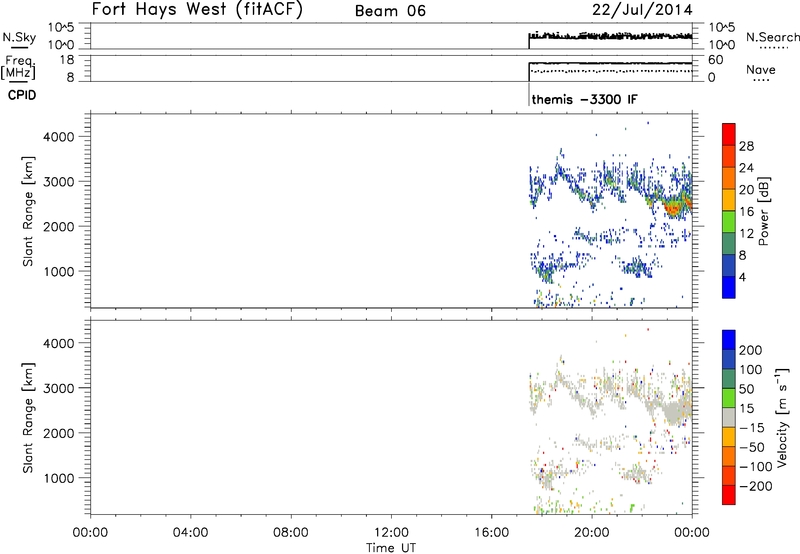The height and width of the screenshot is (554, 800).
Task: Select the gray -15 to 15 Velocity swatch
Action: [x=729, y=417]
